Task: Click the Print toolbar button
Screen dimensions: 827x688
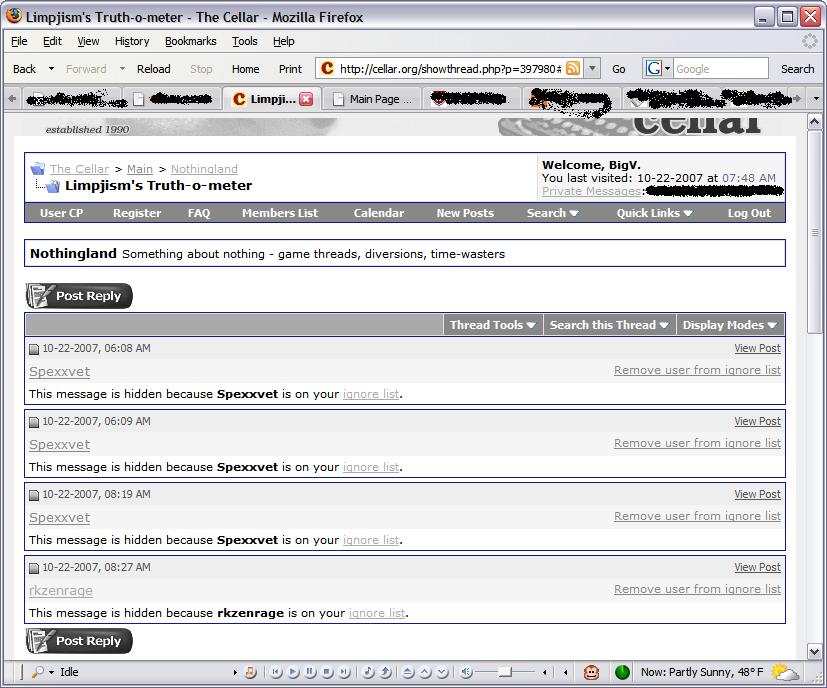Action: pos(290,69)
